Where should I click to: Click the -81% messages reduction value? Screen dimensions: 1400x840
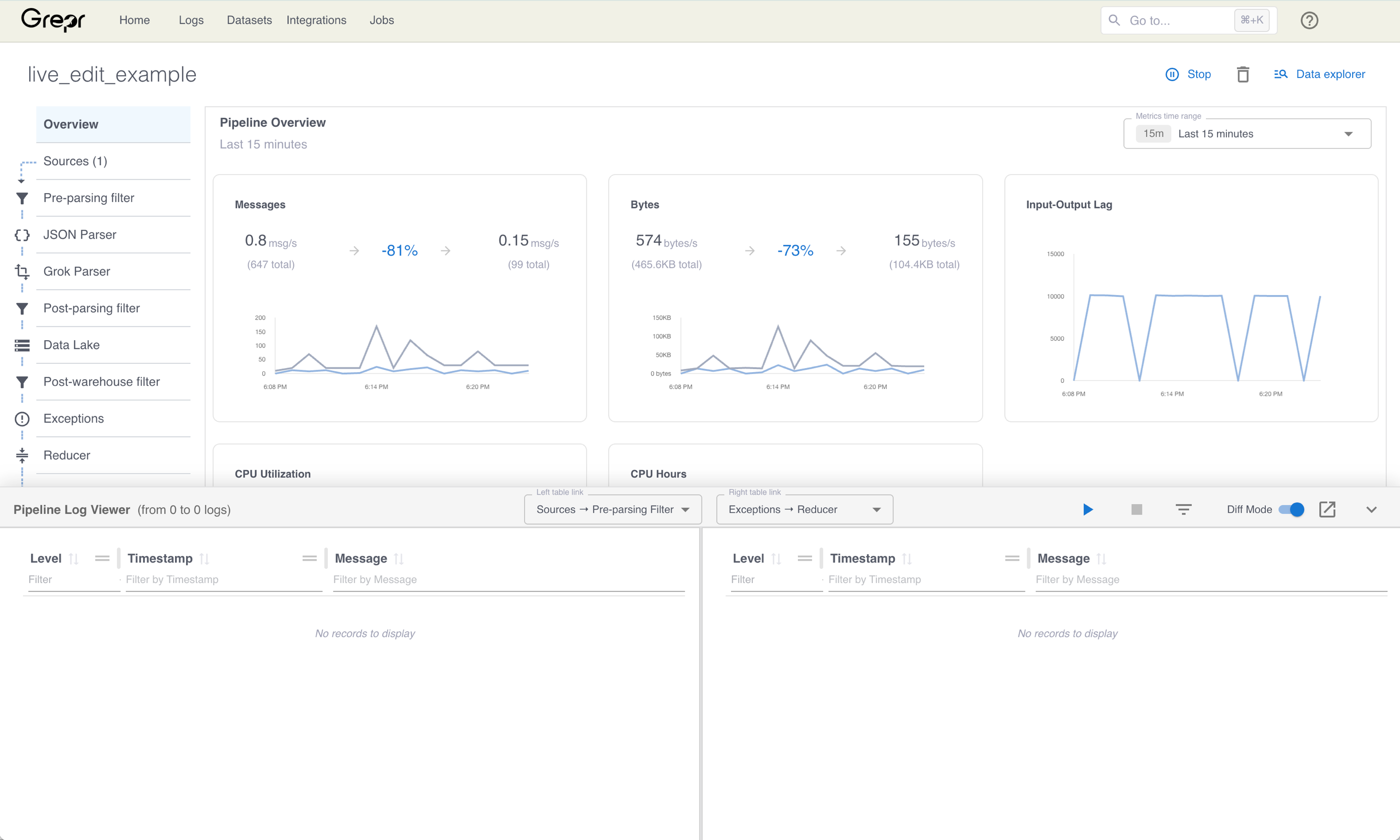(x=400, y=251)
